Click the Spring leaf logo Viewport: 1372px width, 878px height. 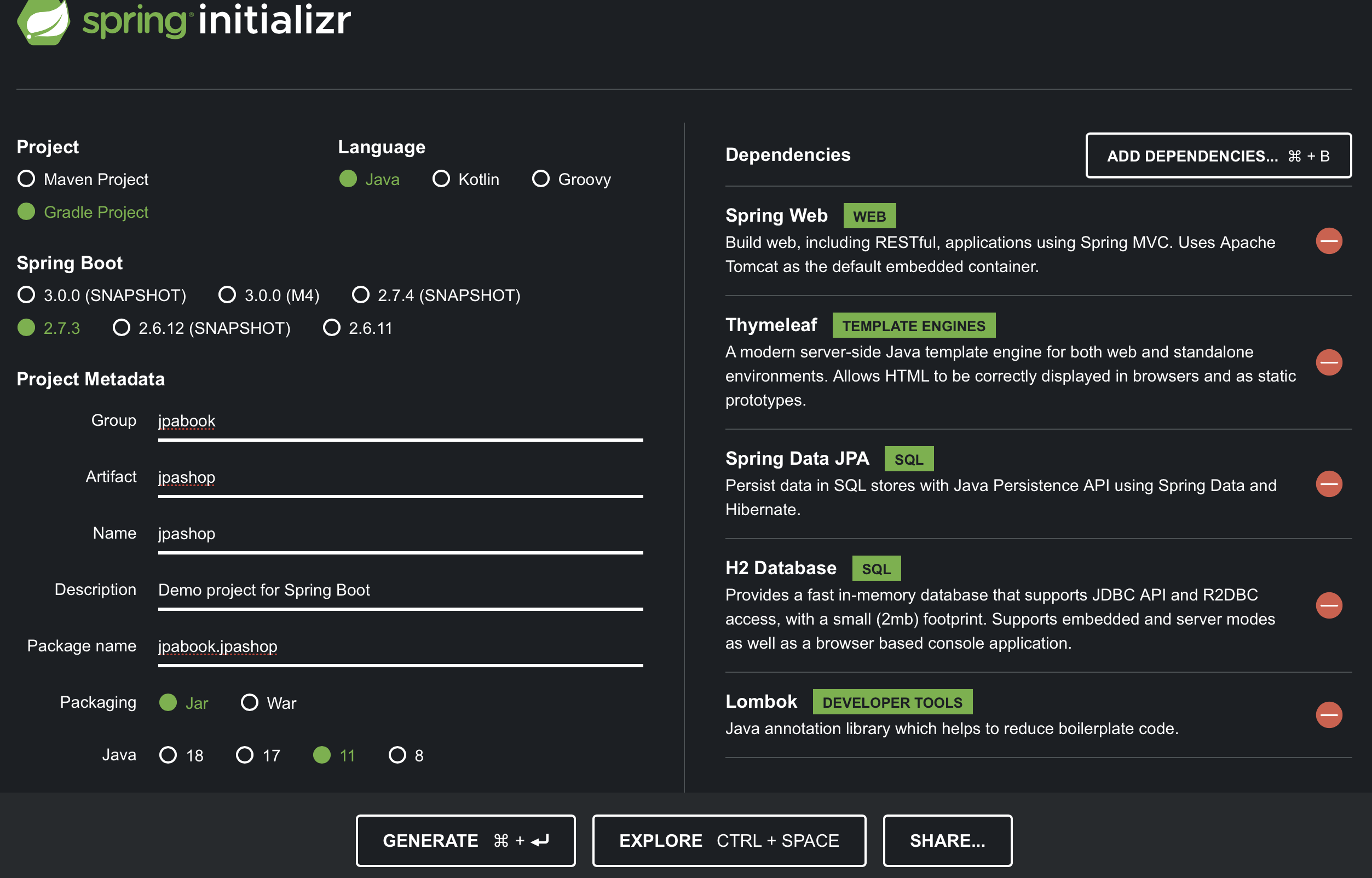[x=43, y=22]
